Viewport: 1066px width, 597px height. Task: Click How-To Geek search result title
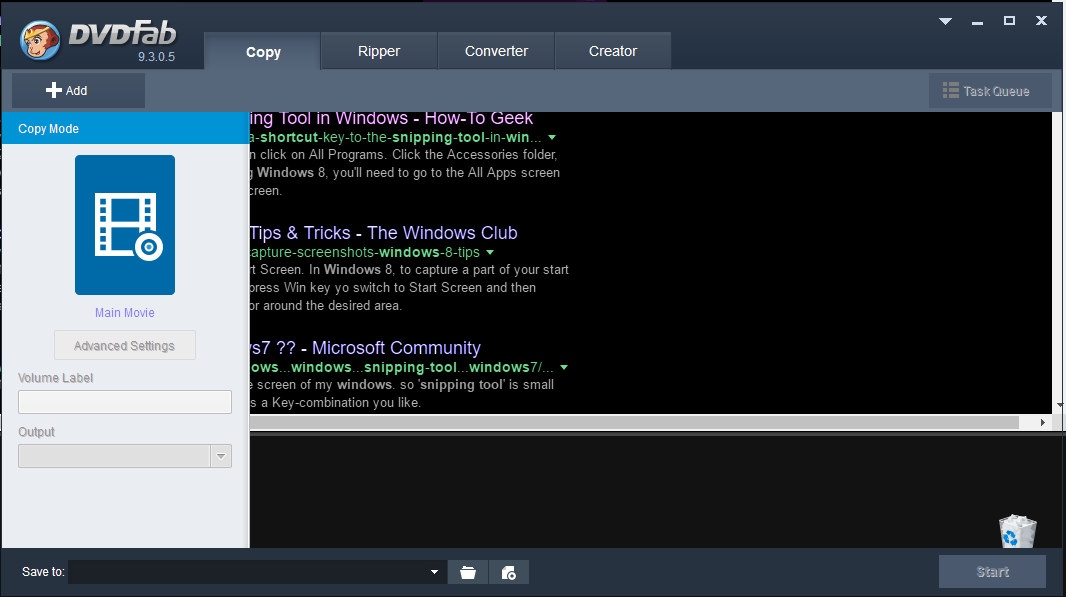(391, 118)
